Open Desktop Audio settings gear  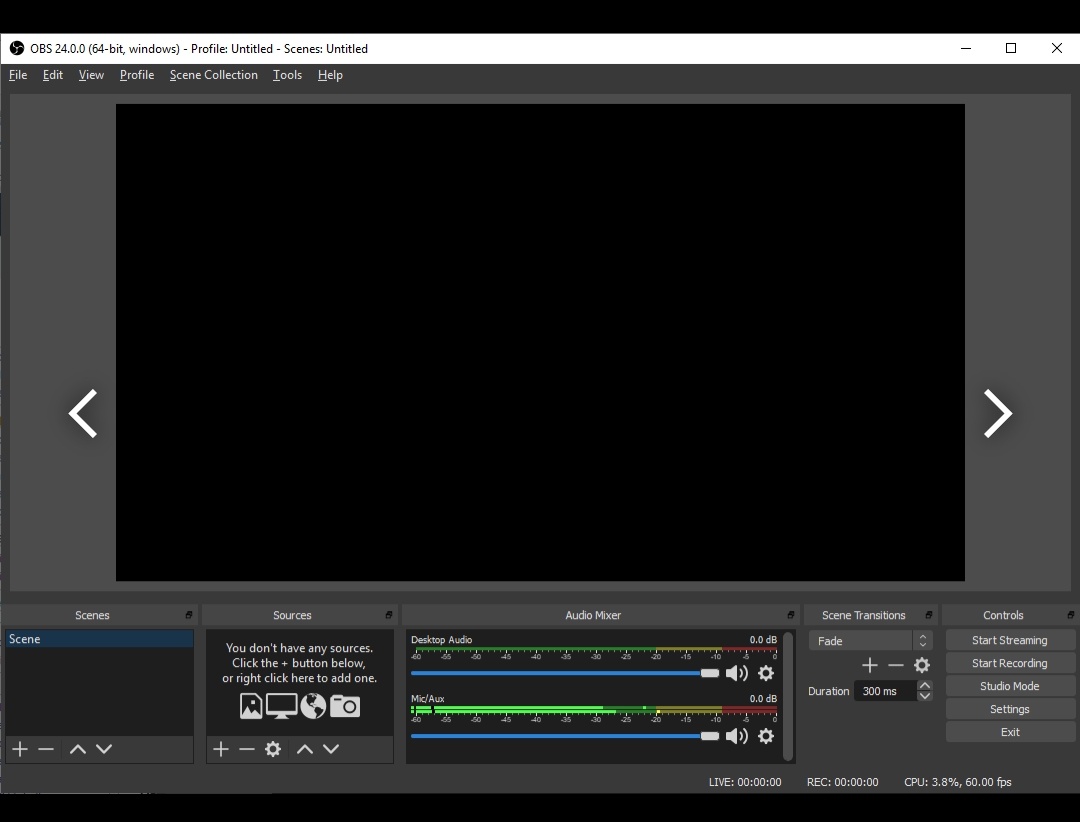pyautogui.click(x=766, y=673)
